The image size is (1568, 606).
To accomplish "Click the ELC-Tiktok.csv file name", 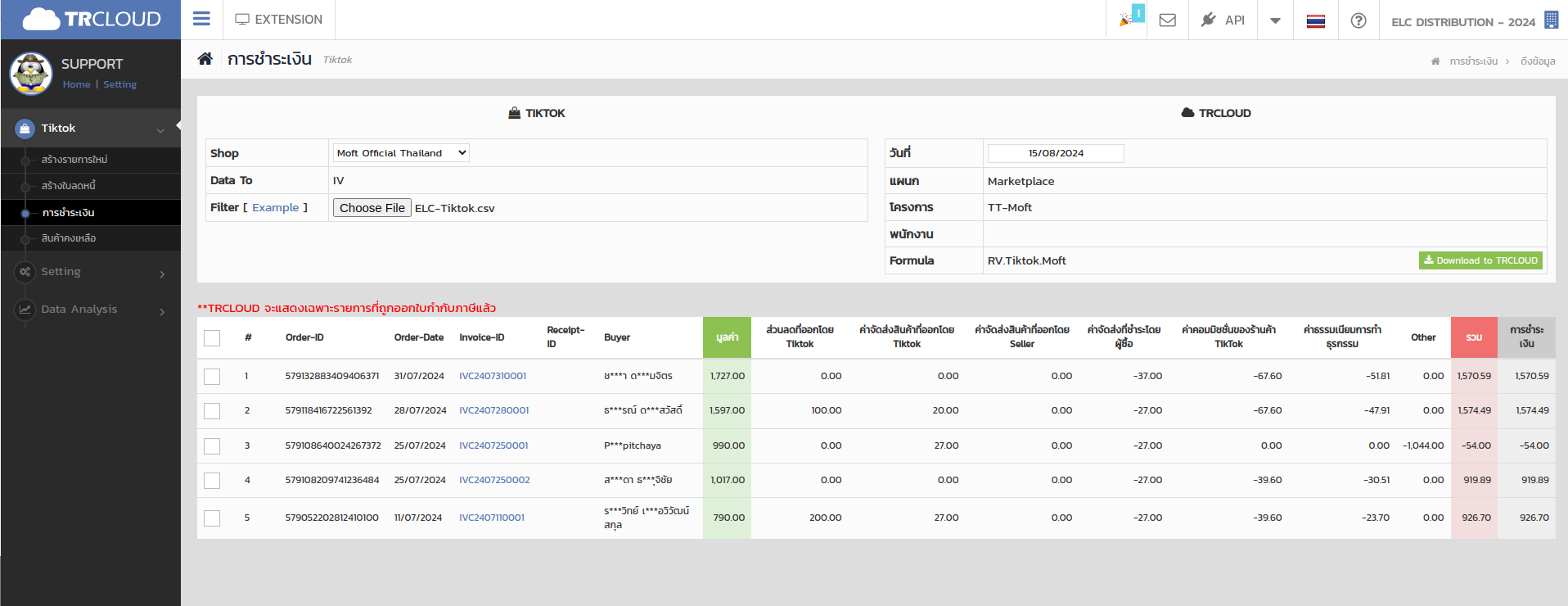I will pyautogui.click(x=455, y=209).
